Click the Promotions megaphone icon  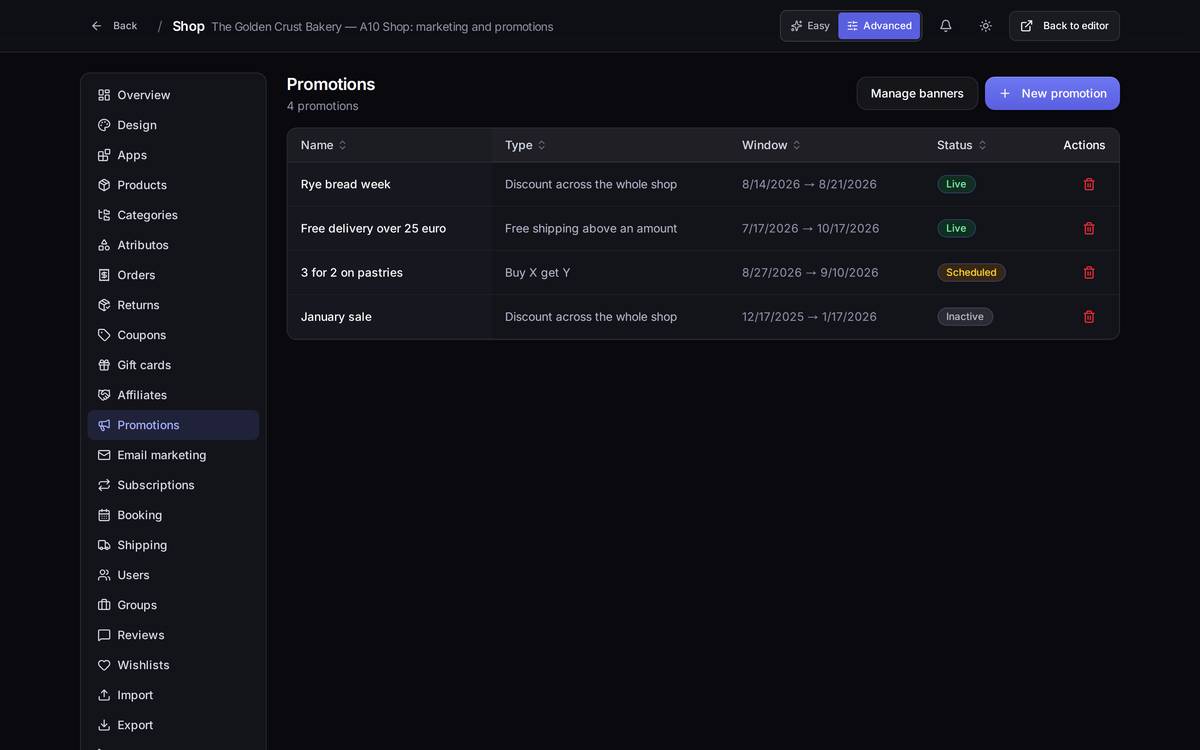click(104, 425)
